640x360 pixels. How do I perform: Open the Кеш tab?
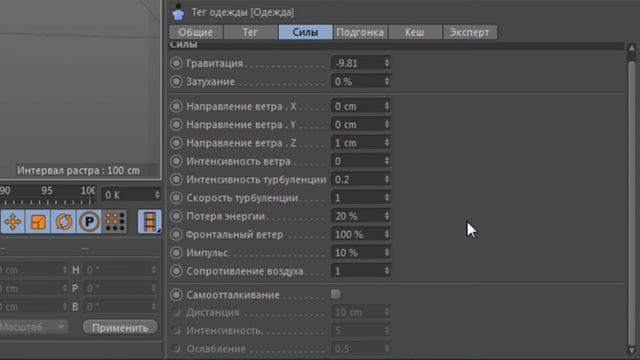[415, 32]
